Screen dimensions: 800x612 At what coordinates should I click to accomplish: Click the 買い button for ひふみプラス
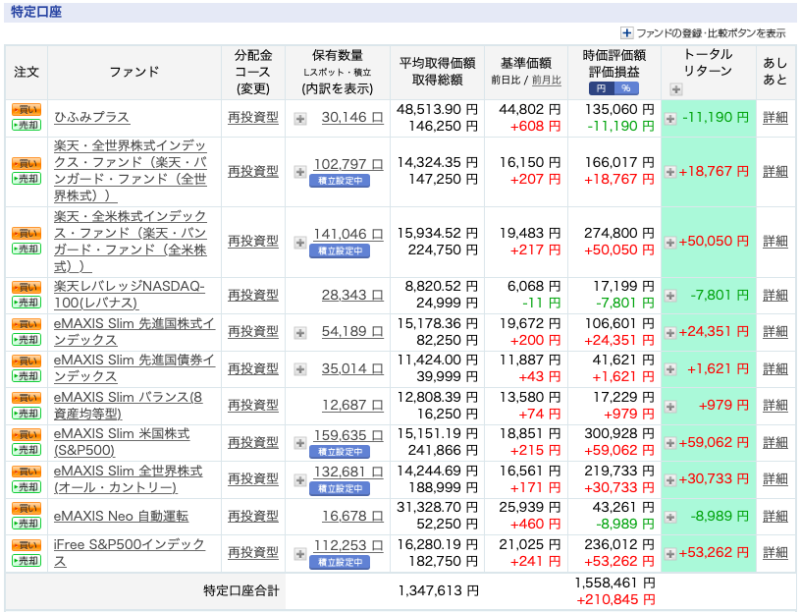[x=26, y=109]
